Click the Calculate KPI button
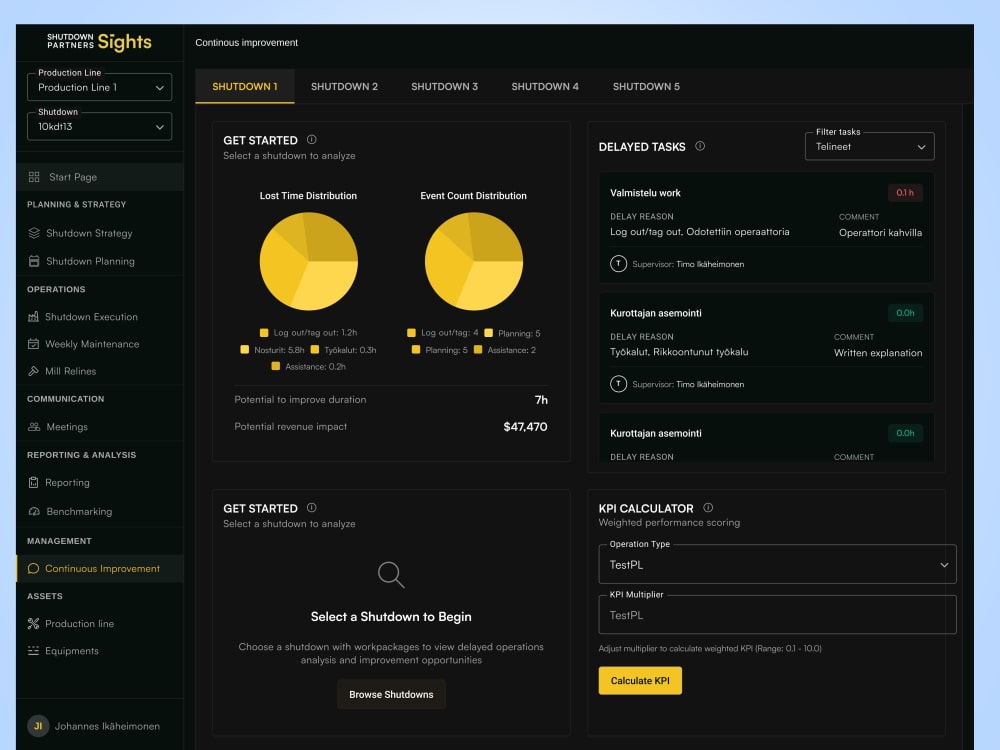The image size is (1000, 750). [x=640, y=680]
